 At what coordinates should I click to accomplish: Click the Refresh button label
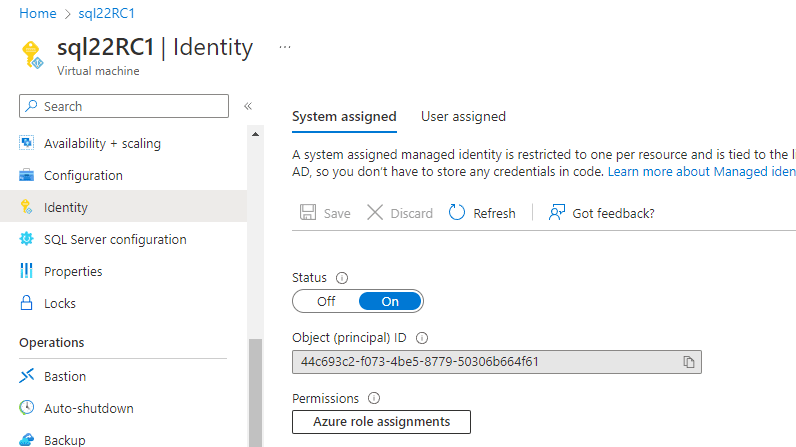(494, 214)
